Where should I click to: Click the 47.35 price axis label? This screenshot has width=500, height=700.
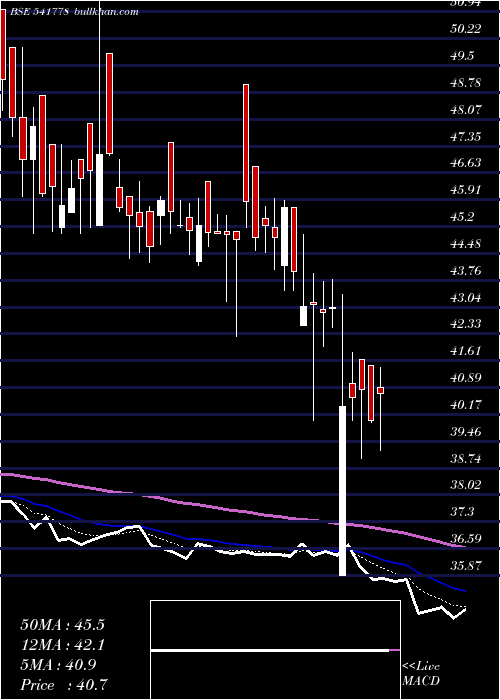[x=466, y=136]
